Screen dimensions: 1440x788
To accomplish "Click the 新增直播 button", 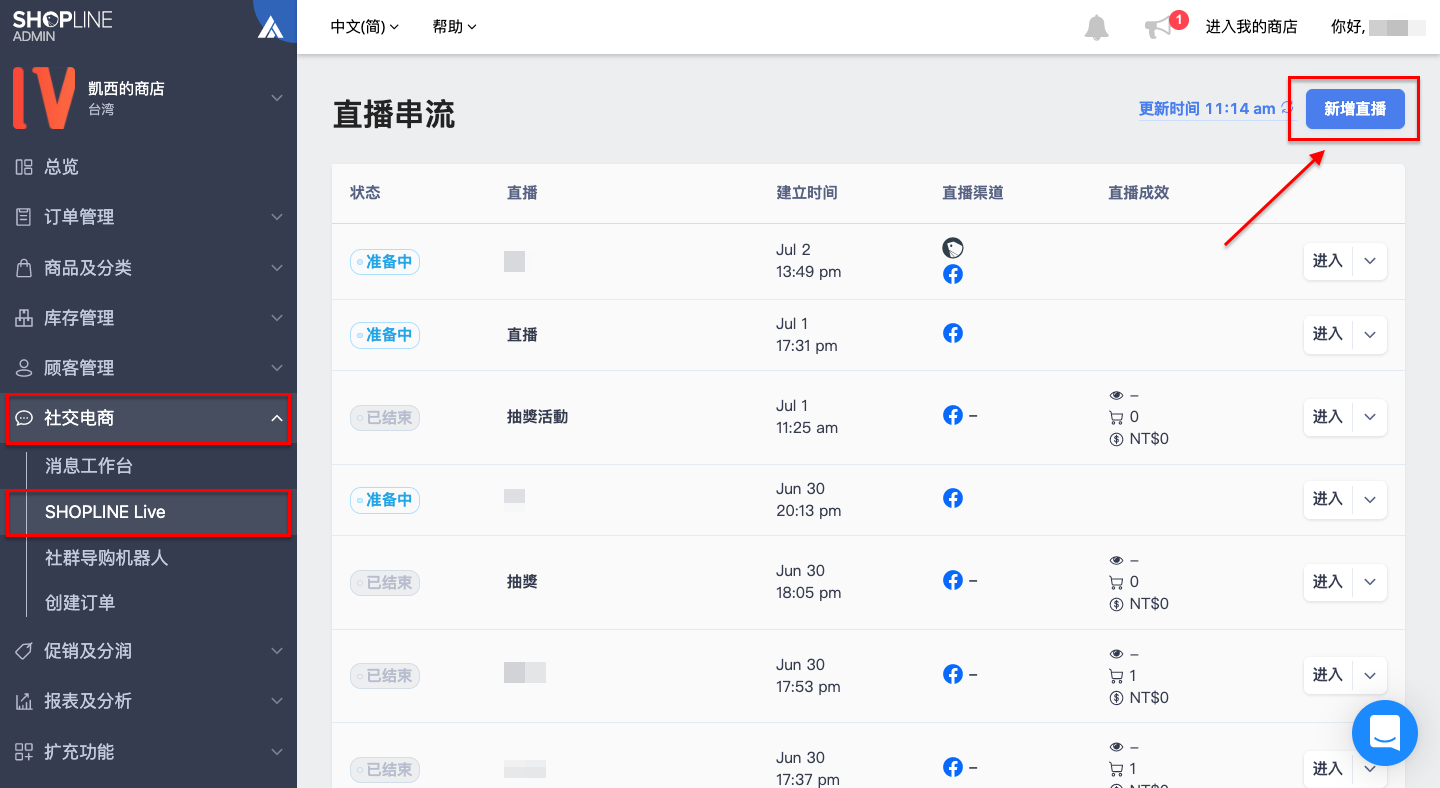I will (x=1355, y=109).
